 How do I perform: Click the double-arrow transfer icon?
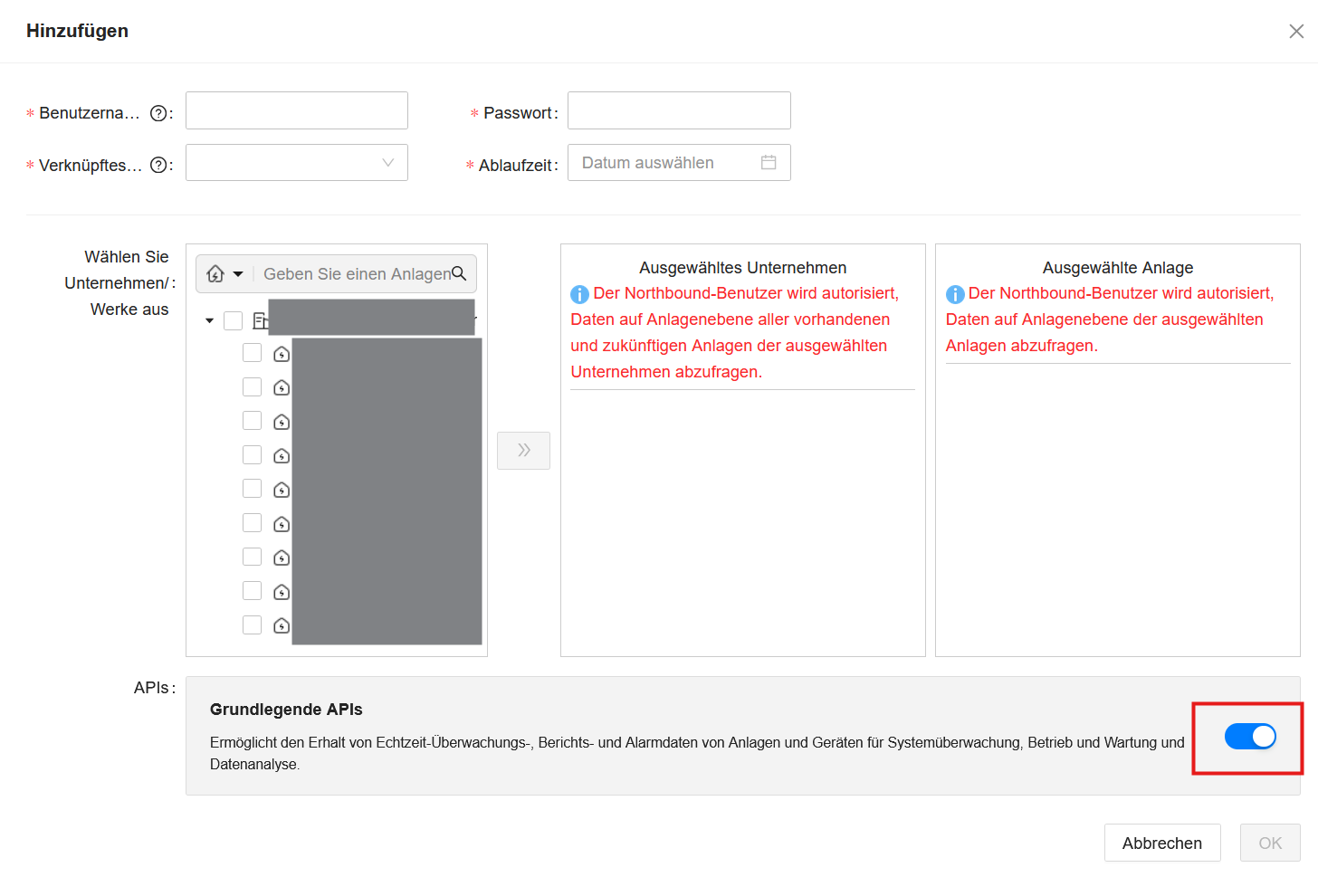(x=523, y=450)
